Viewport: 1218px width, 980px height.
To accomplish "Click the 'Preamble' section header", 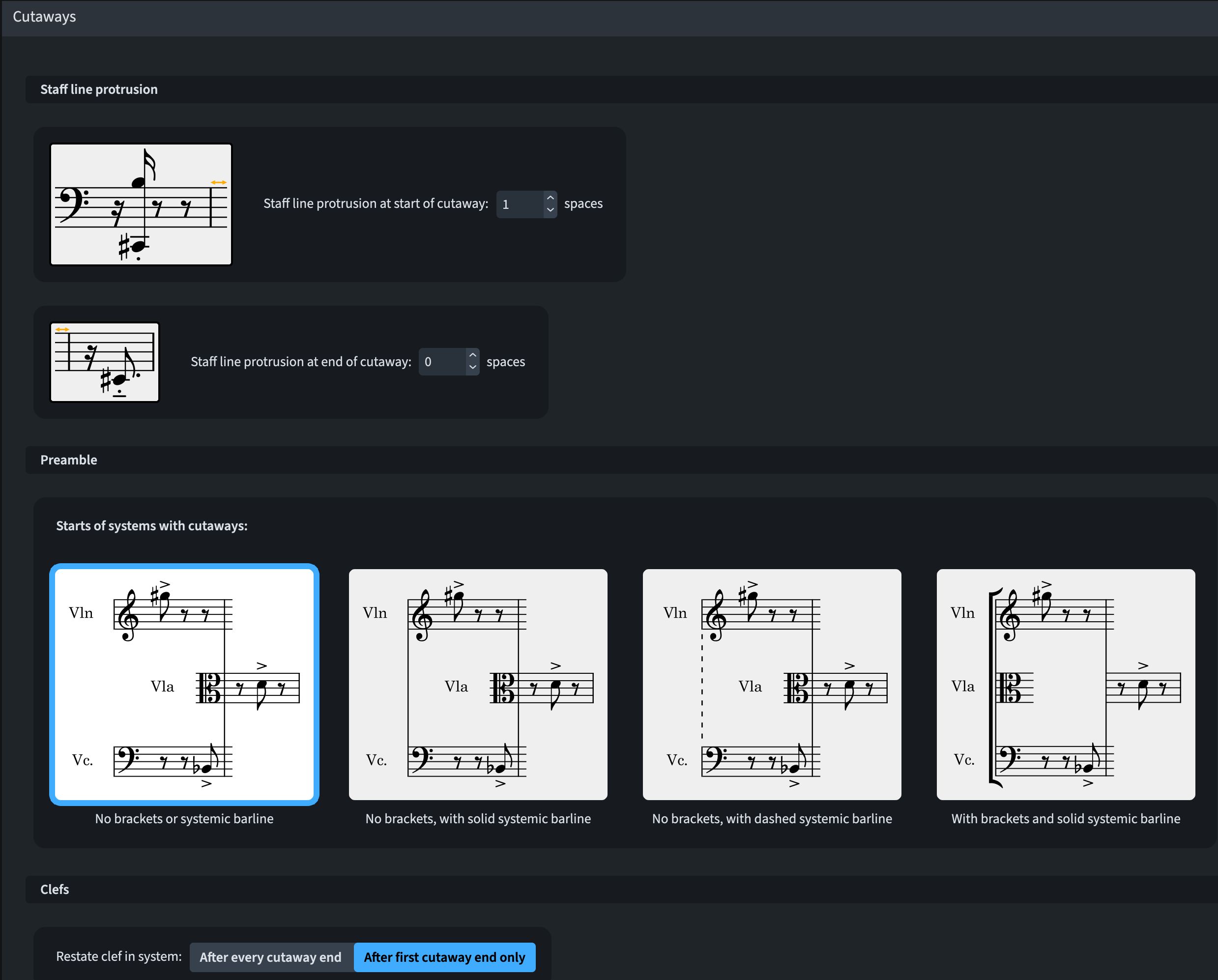I will (69, 460).
